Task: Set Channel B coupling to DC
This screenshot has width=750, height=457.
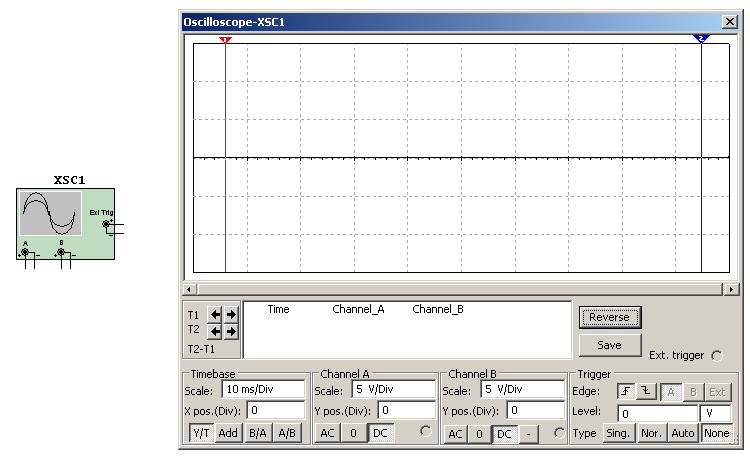Action: click(504, 434)
